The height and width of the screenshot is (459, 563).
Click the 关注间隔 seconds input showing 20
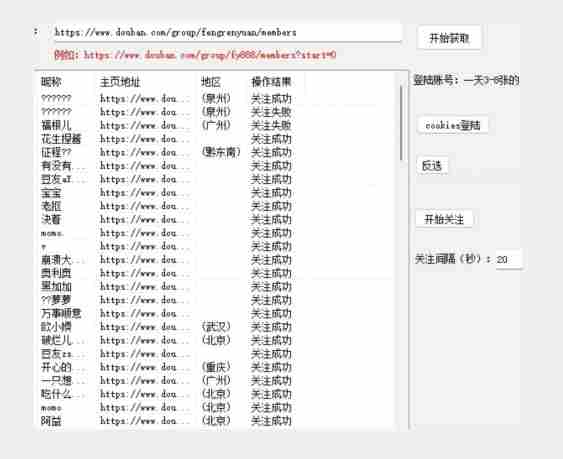click(x=508, y=259)
